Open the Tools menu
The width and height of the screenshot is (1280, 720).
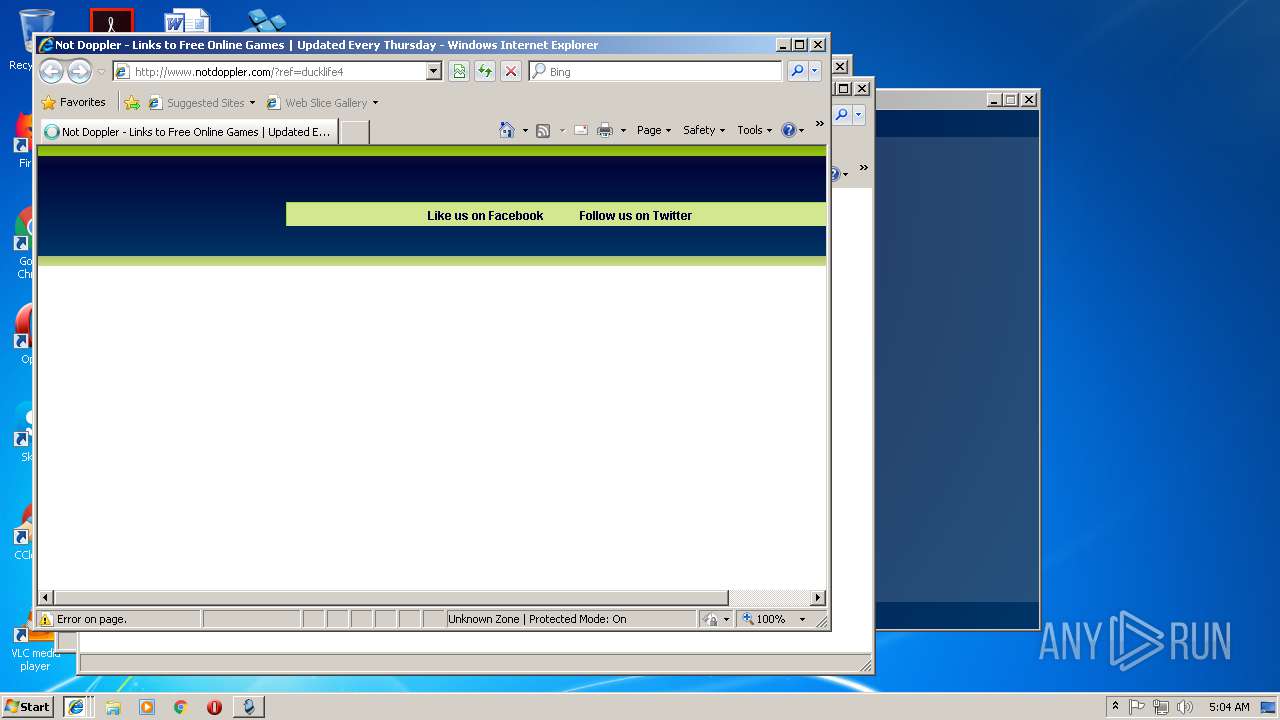click(x=755, y=130)
